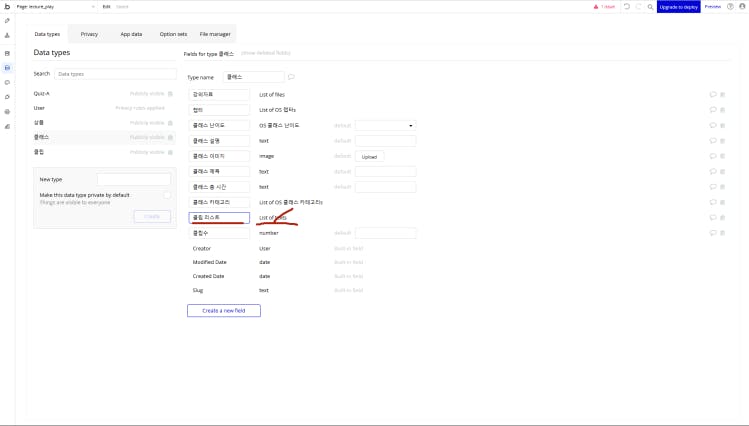Viewport: 749px width, 426px height.
Task: Click the Modified Date built-in field
Action: (x=209, y=262)
